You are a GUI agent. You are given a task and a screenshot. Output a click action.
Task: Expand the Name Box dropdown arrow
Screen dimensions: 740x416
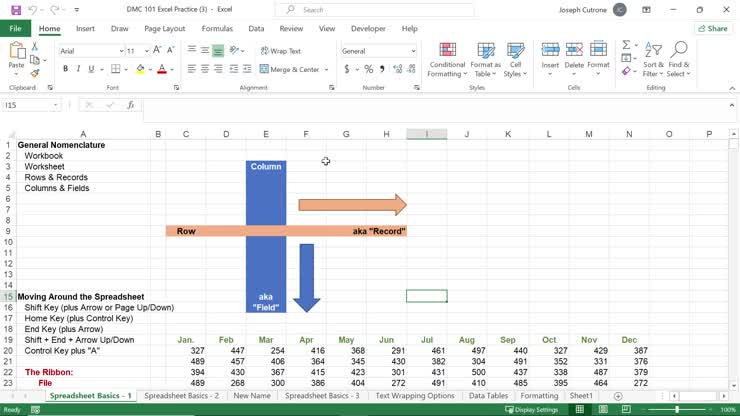(x=56, y=105)
